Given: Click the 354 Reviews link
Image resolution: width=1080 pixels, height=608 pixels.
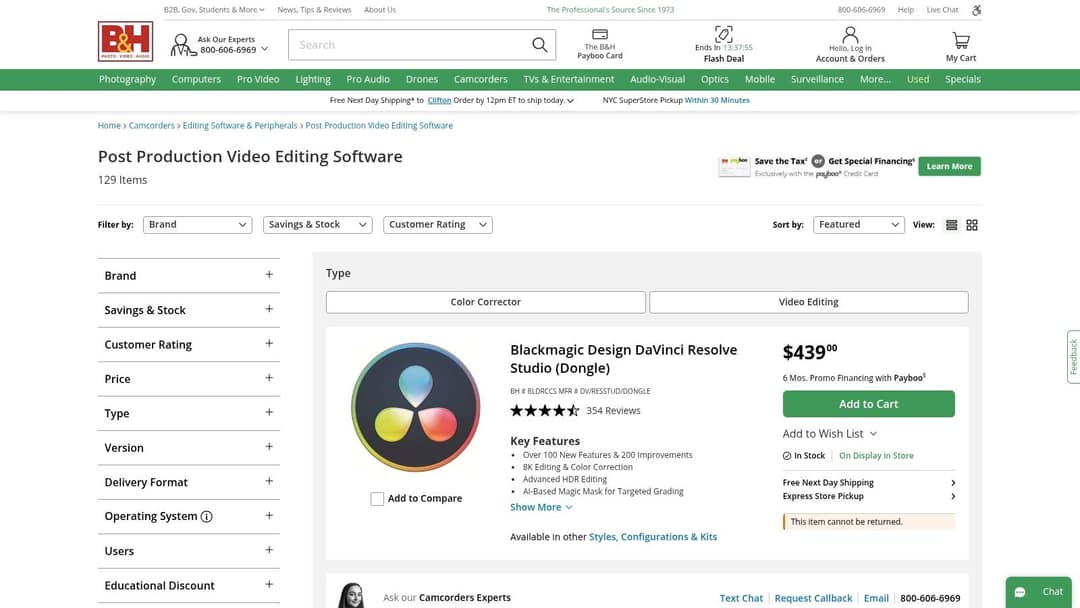Looking at the screenshot, I should 613,411.
